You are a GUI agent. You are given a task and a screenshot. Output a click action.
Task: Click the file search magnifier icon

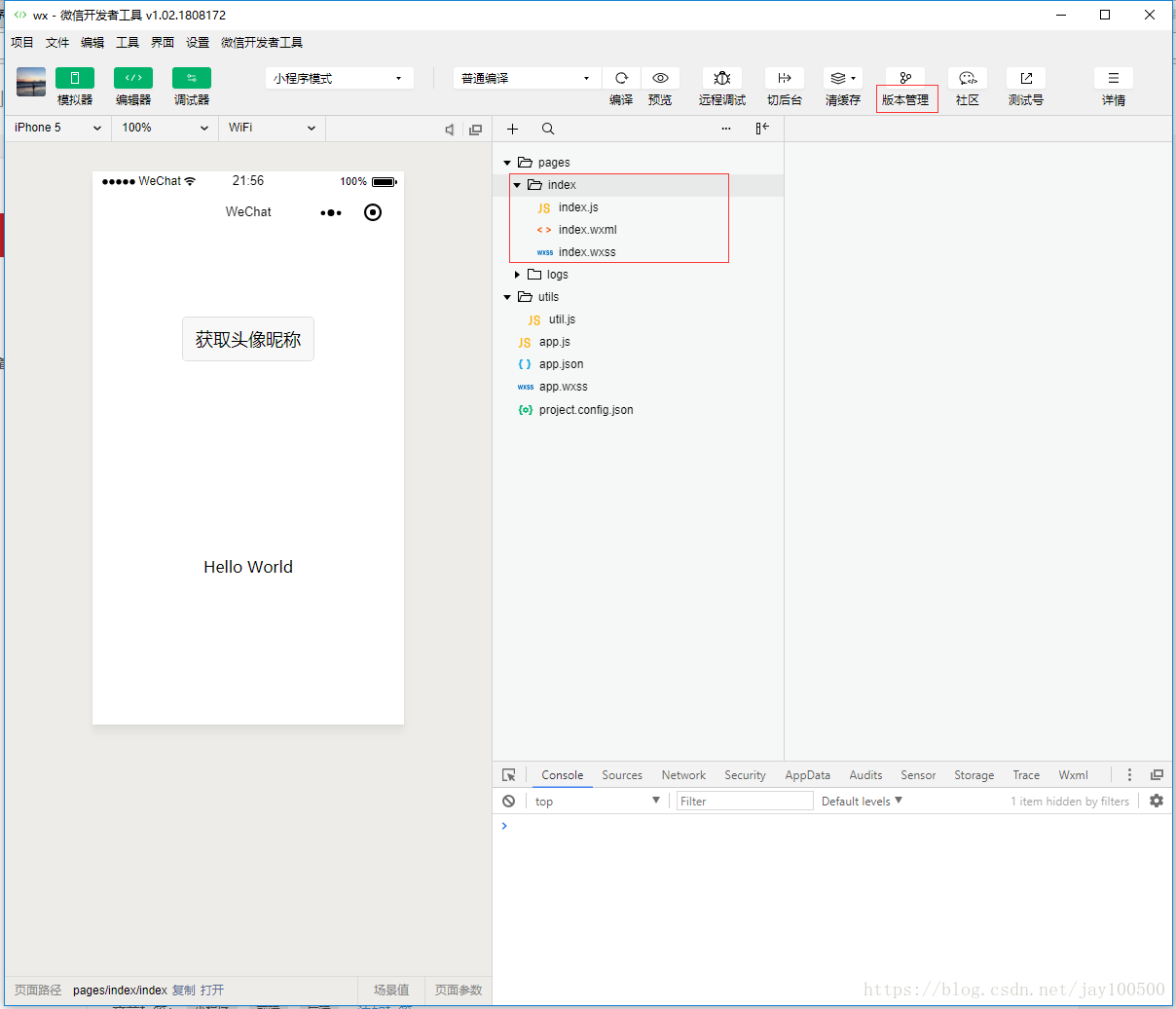point(548,129)
